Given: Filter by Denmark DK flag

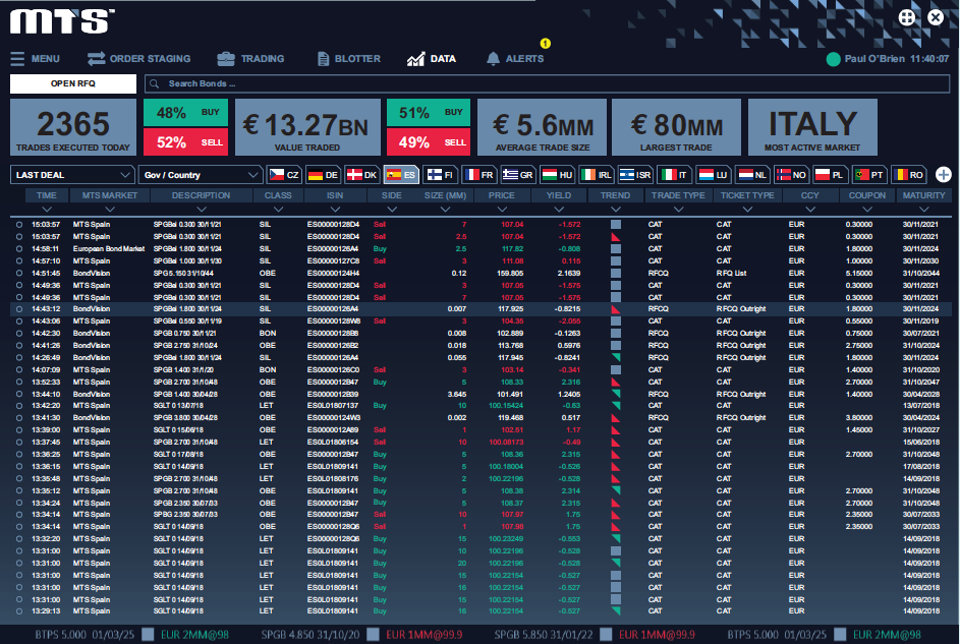Looking at the screenshot, I should tap(361, 174).
